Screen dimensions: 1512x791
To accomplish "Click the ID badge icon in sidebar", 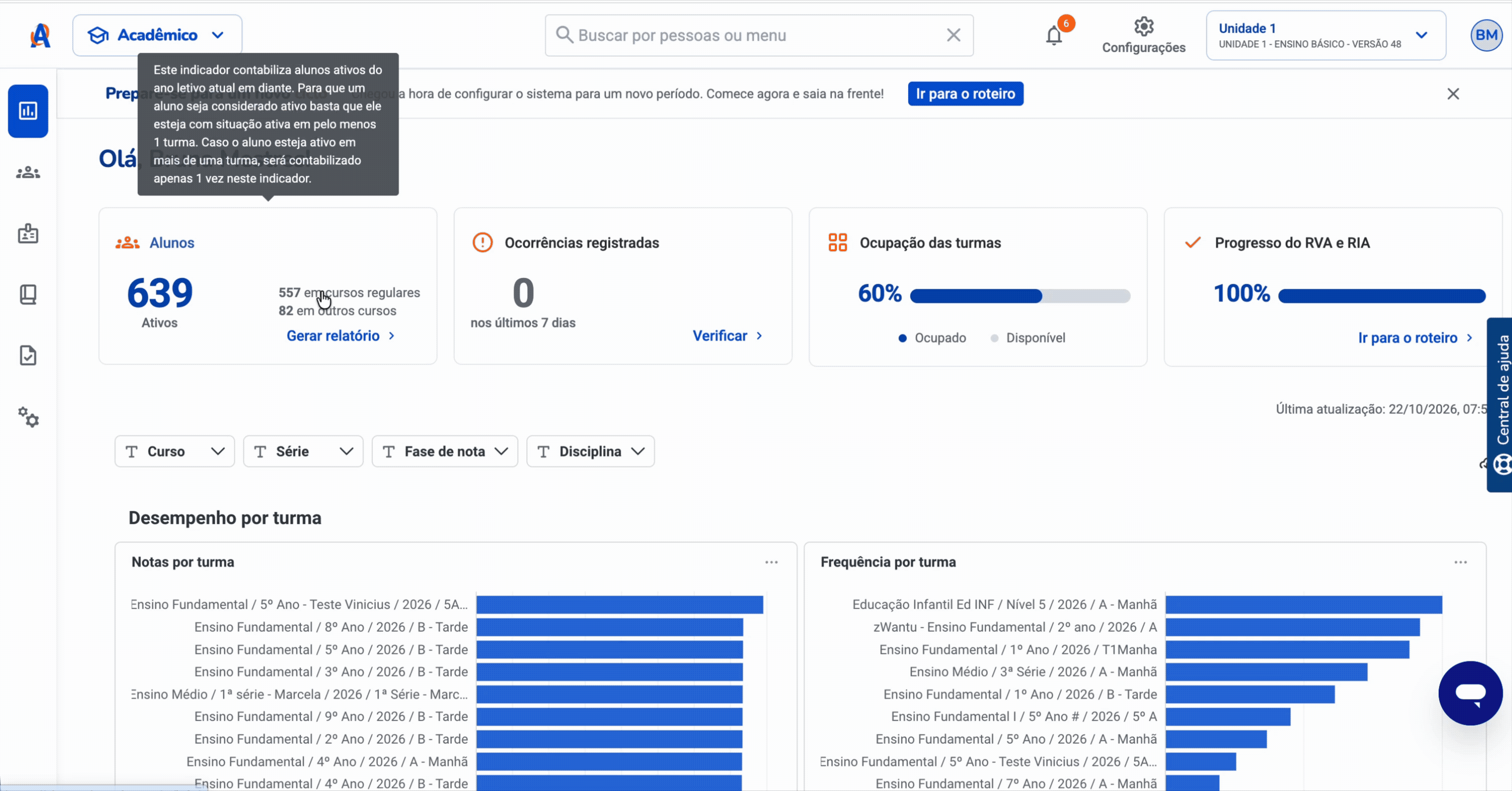I will click(28, 233).
